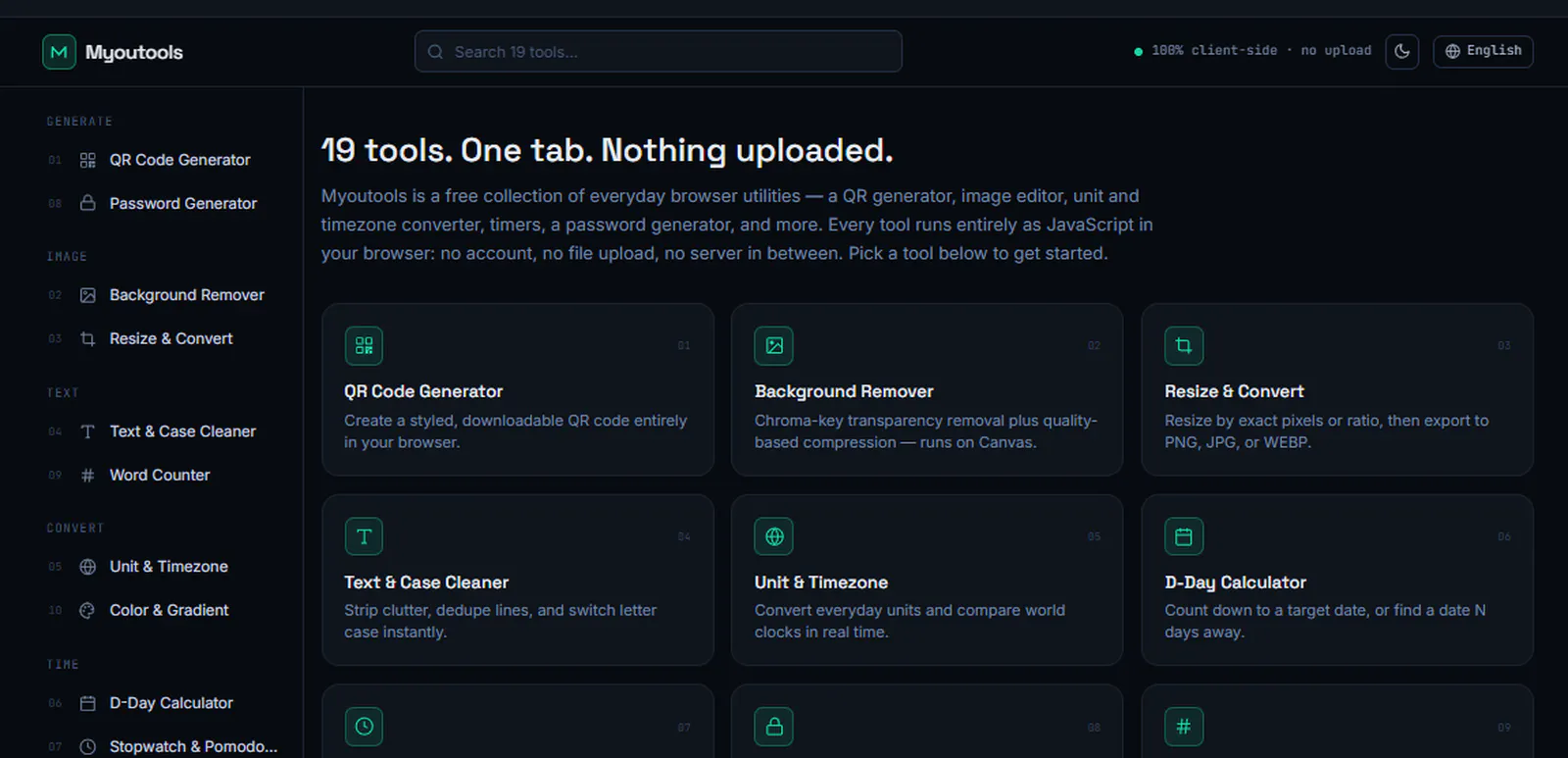This screenshot has height=758, width=1568.
Task: Click the globe icon in language button
Action: (x=1452, y=51)
